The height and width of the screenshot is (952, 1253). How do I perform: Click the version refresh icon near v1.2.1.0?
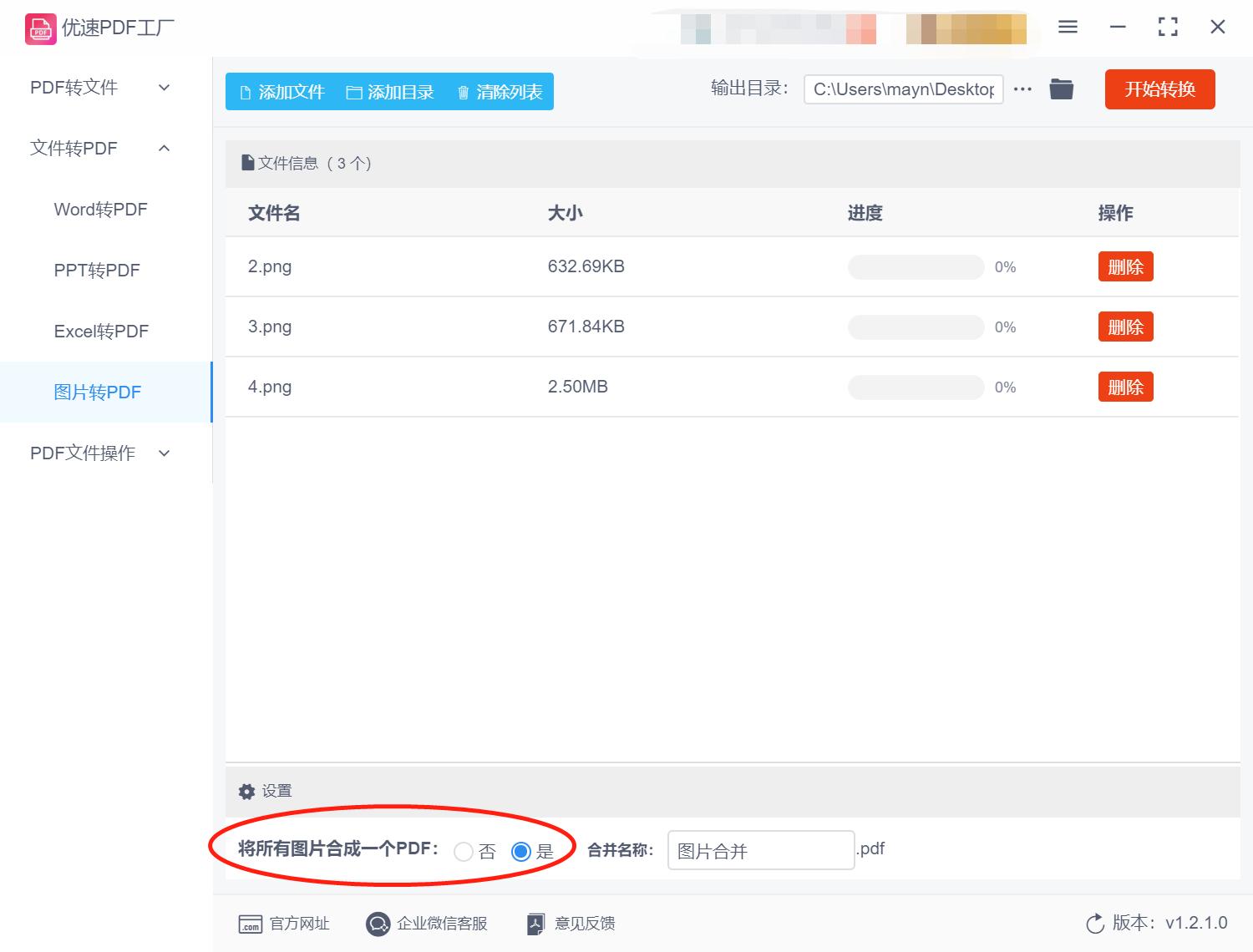1095,924
